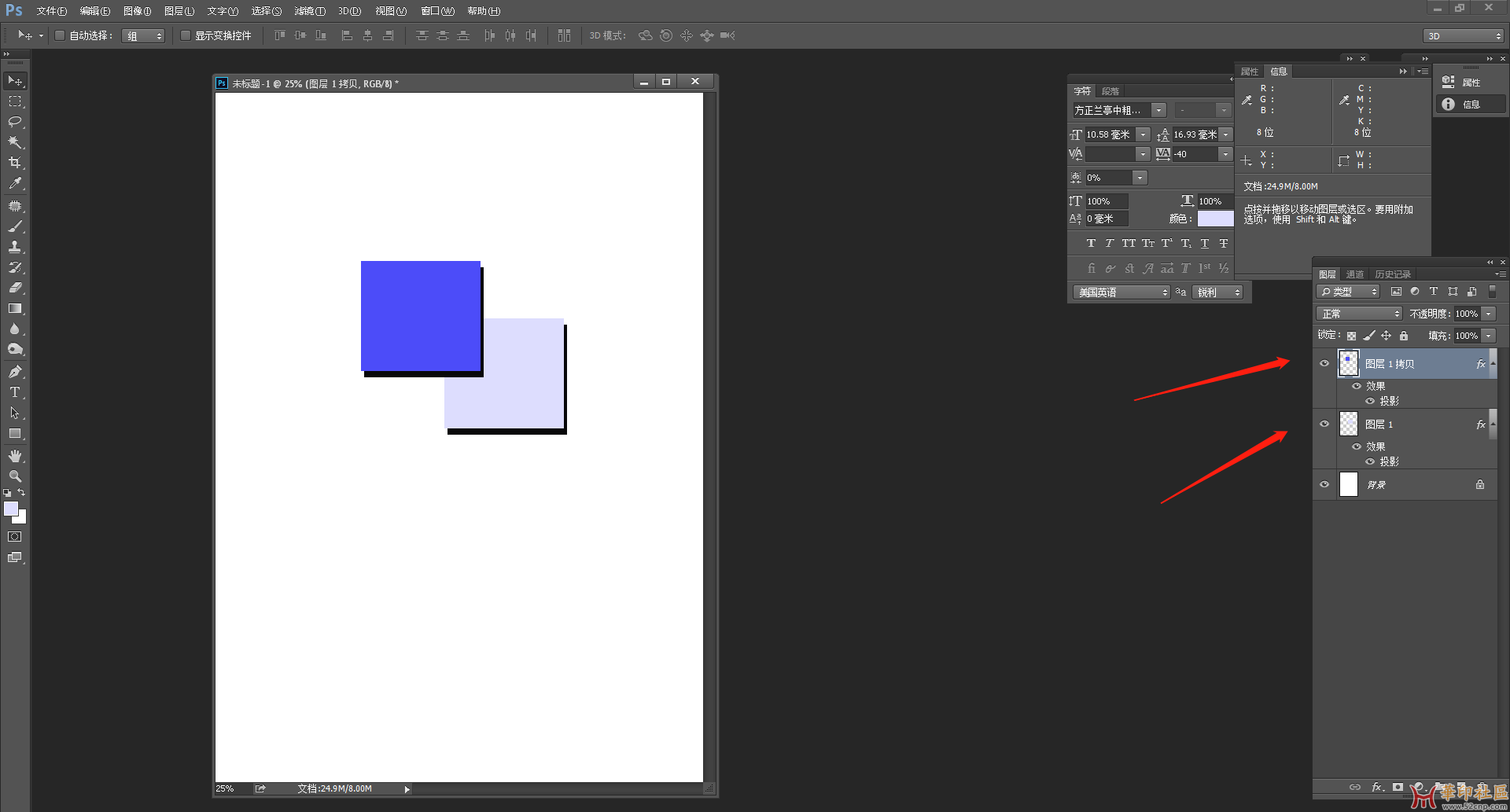Image resolution: width=1510 pixels, height=812 pixels.
Task: Open the 不透明度 opacity dropdown arrow
Action: [1489, 314]
